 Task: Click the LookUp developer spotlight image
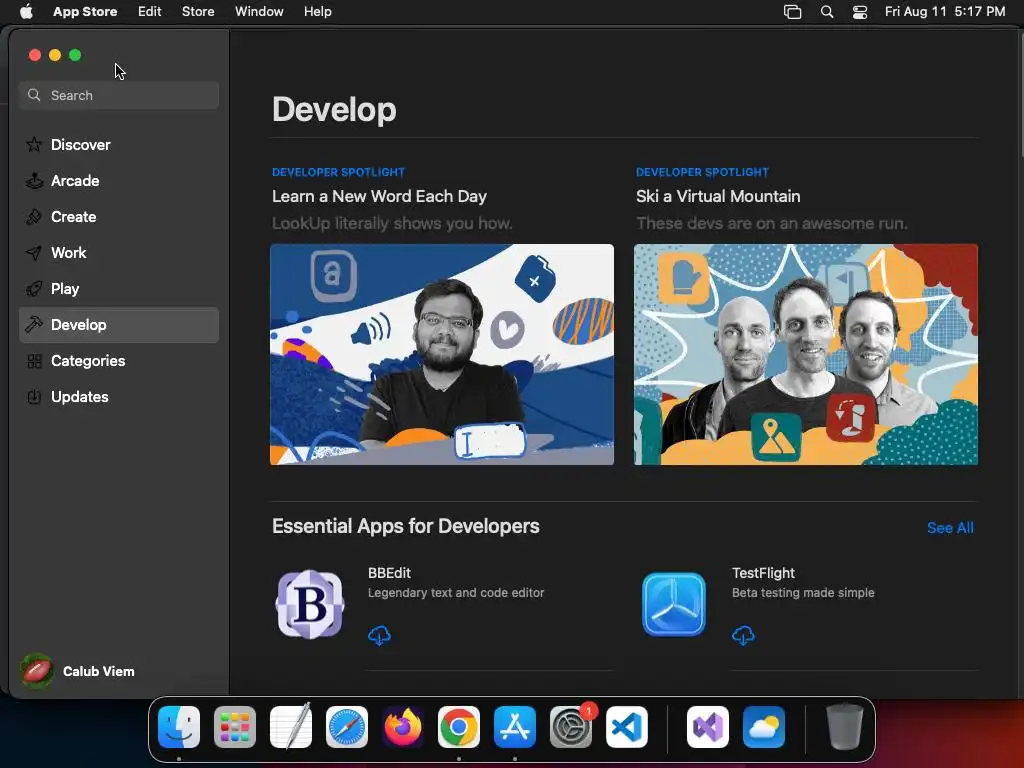[x=442, y=355]
